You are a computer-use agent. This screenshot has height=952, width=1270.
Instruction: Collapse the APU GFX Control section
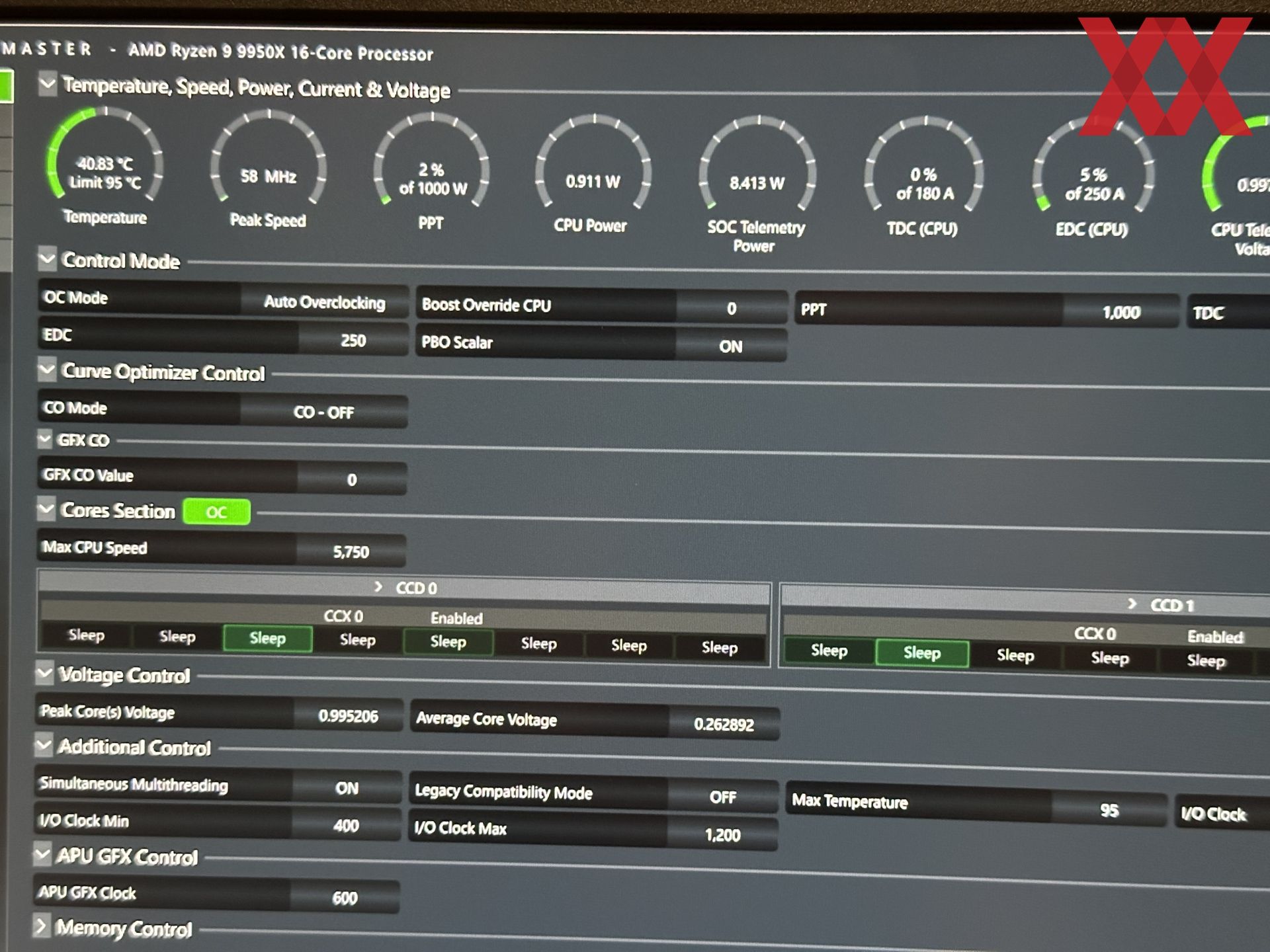click(x=42, y=854)
